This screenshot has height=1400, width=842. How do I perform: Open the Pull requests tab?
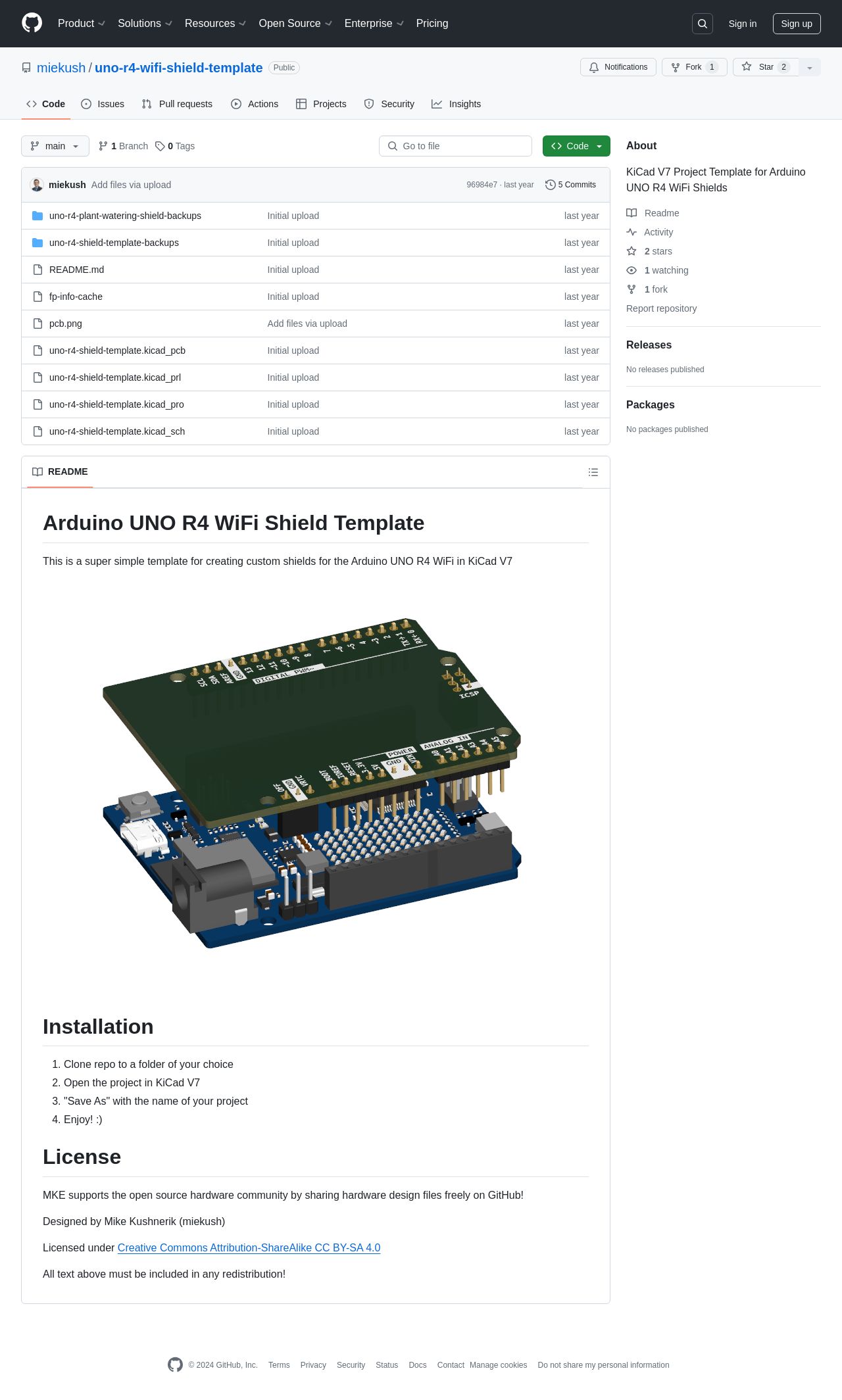click(x=177, y=104)
